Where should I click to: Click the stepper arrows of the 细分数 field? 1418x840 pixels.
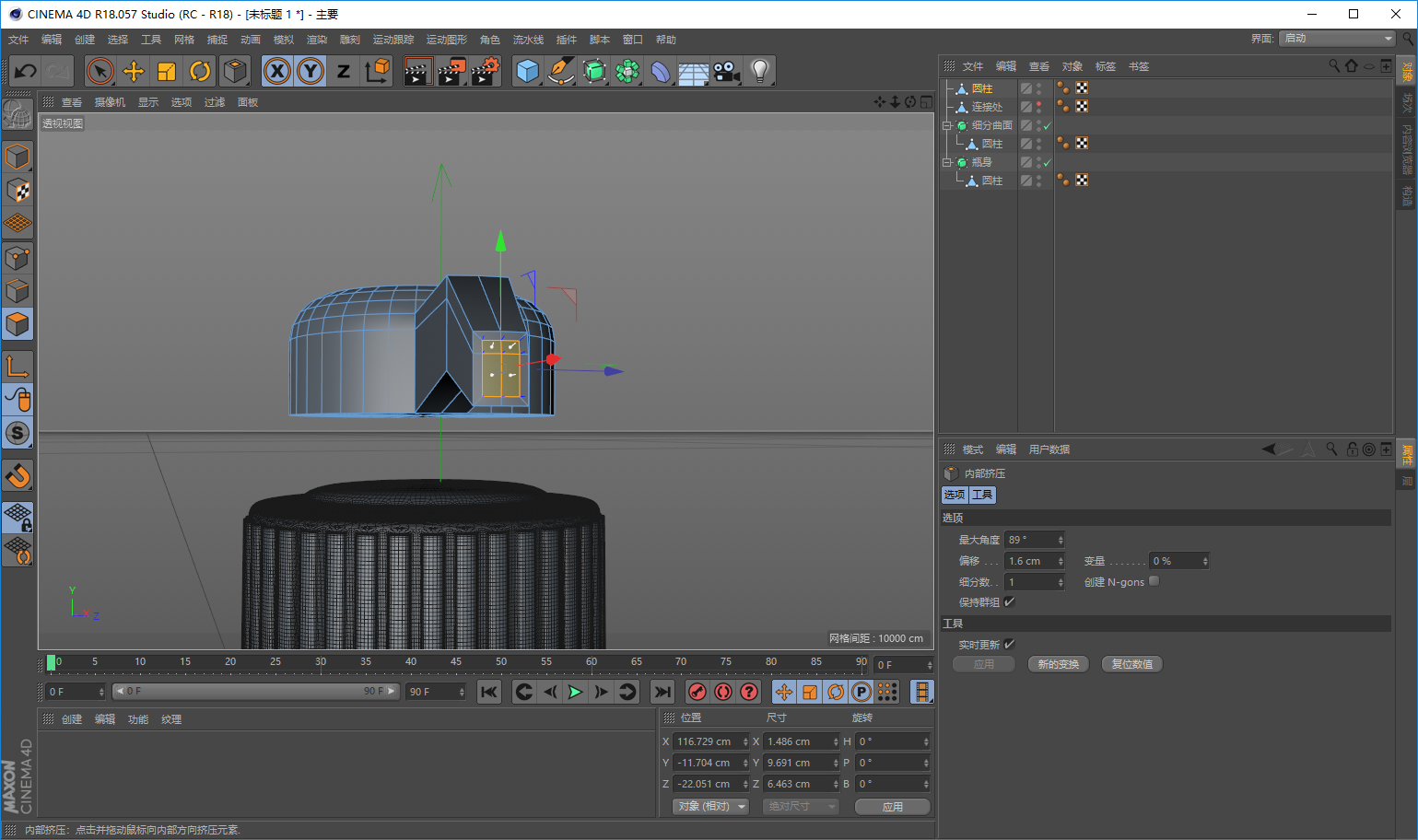tap(1061, 582)
